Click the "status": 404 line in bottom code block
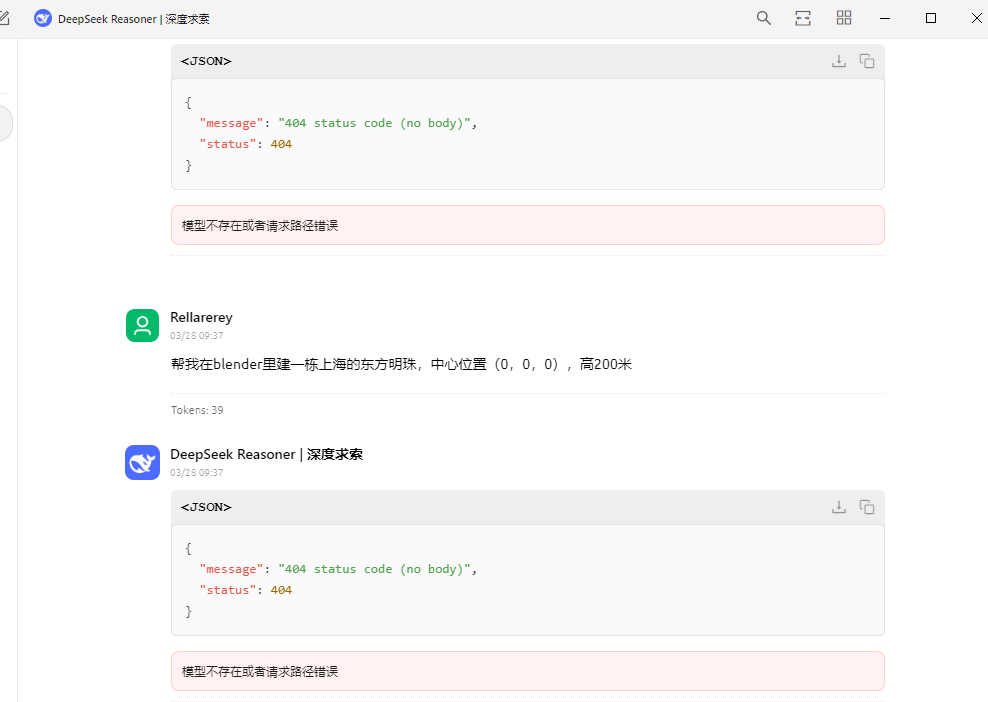 (246, 590)
